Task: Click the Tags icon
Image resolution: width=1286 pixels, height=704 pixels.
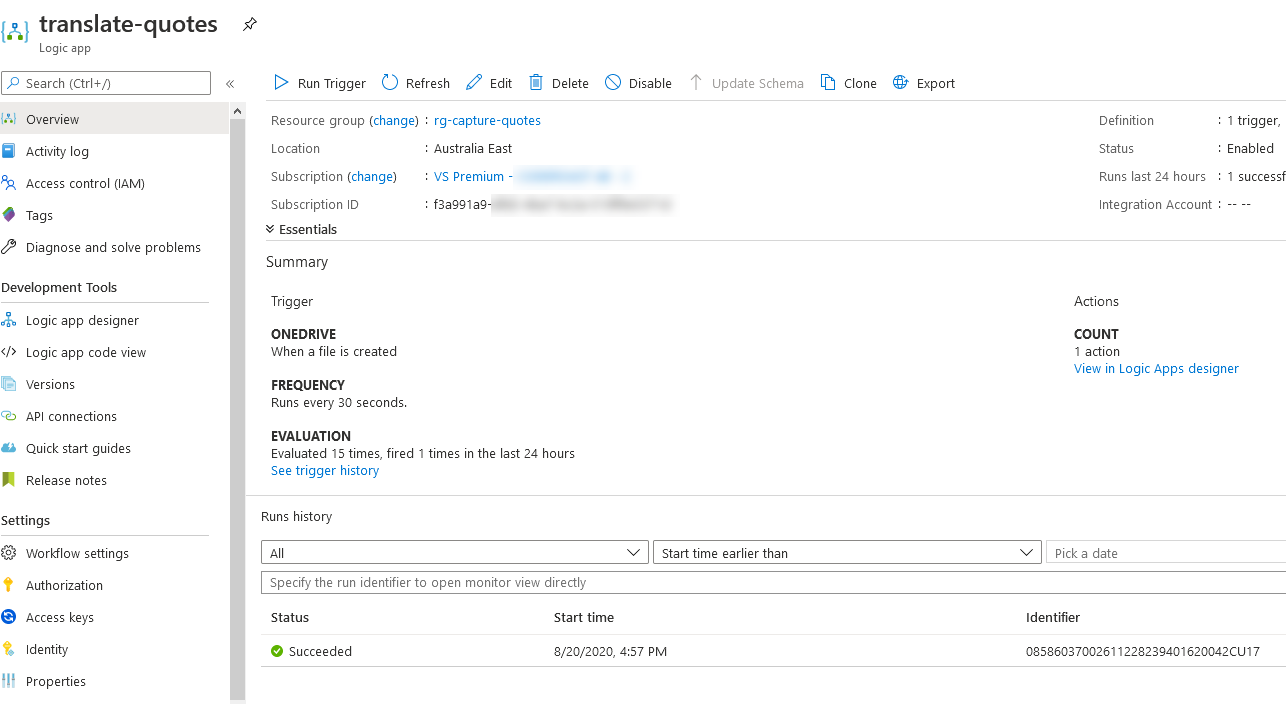Action: pos(9,215)
